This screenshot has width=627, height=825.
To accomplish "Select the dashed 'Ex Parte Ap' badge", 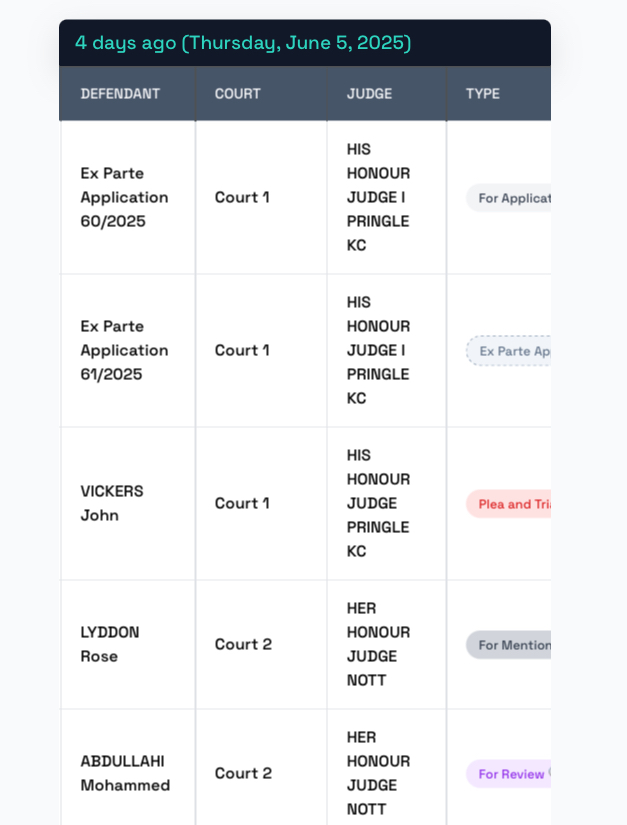I will coord(509,351).
